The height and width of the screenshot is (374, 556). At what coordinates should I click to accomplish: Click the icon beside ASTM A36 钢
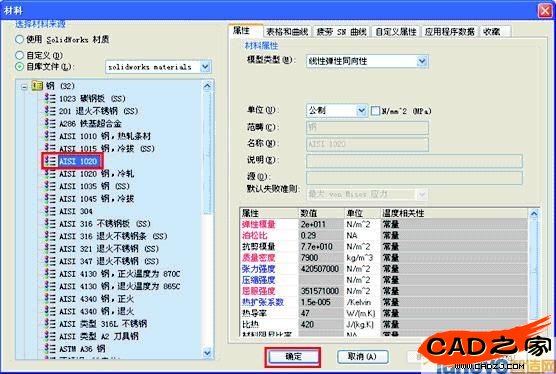[50, 348]
